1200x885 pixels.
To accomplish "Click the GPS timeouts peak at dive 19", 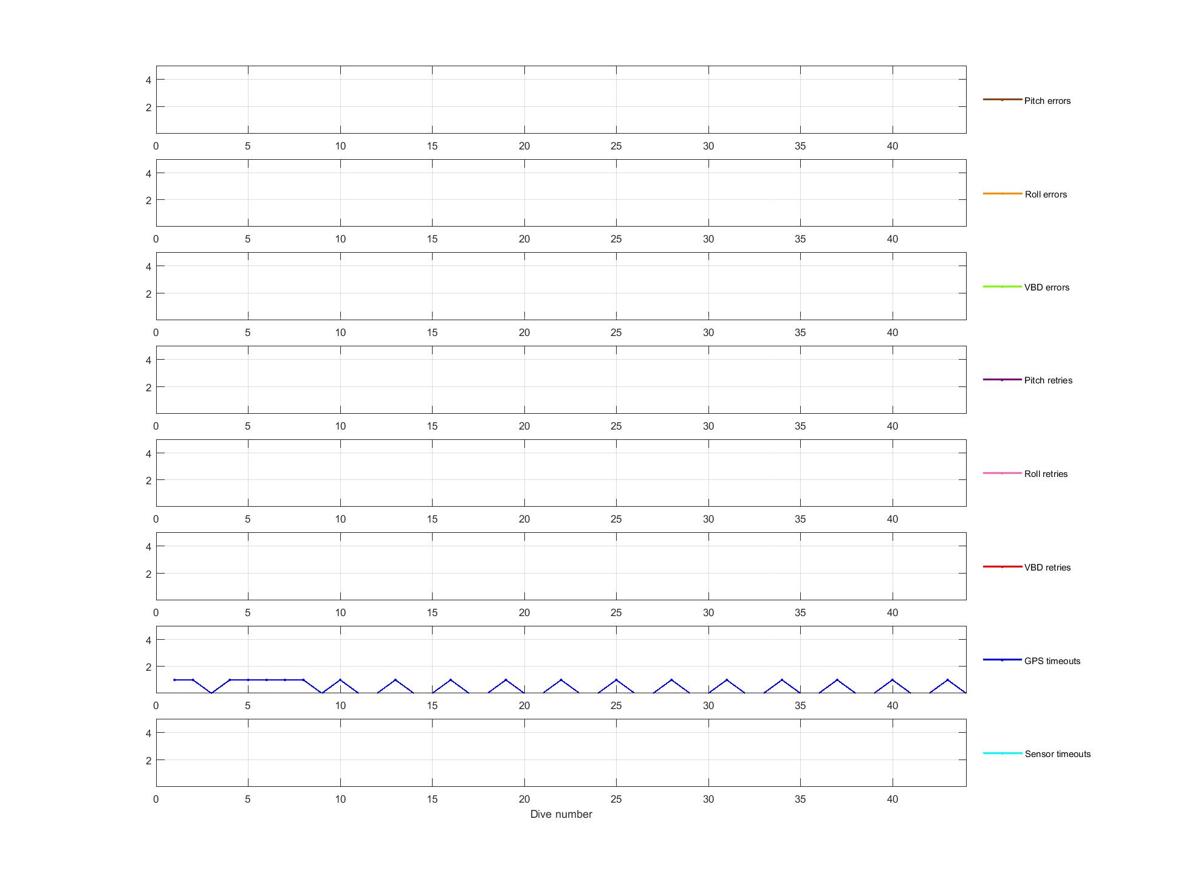I will point(506,680).
